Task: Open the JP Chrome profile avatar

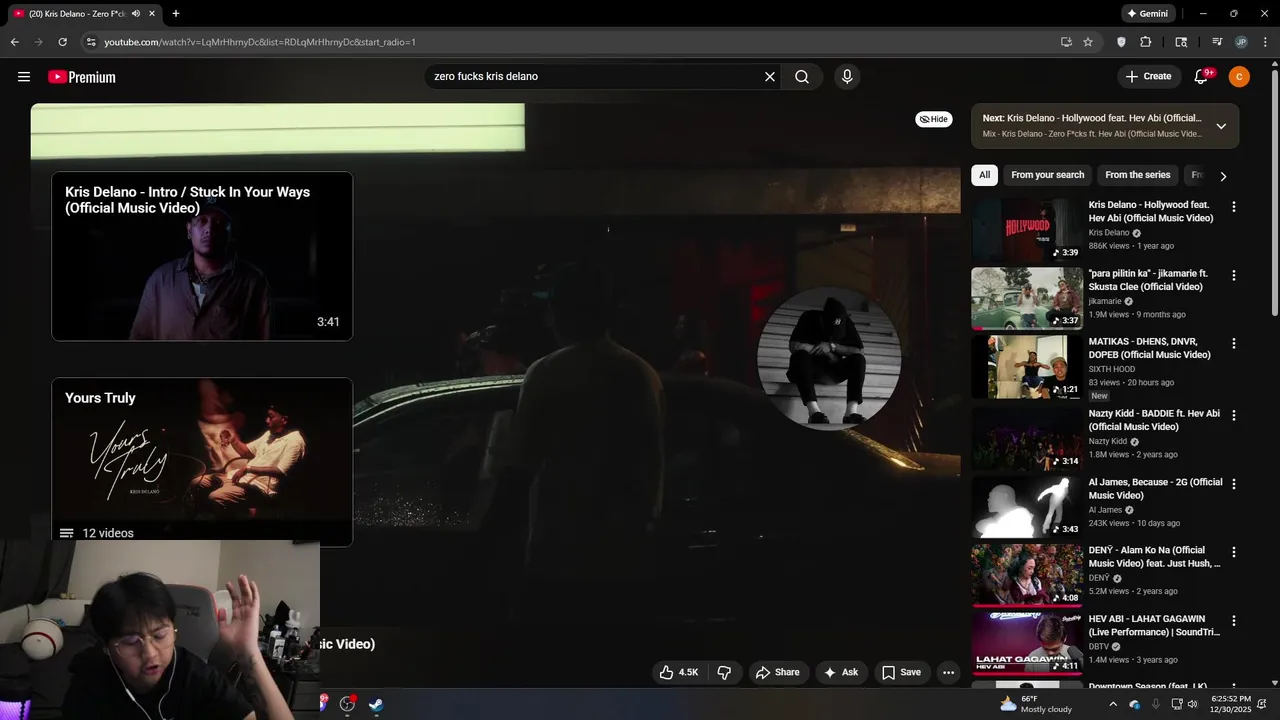Action: [1241, 42]
